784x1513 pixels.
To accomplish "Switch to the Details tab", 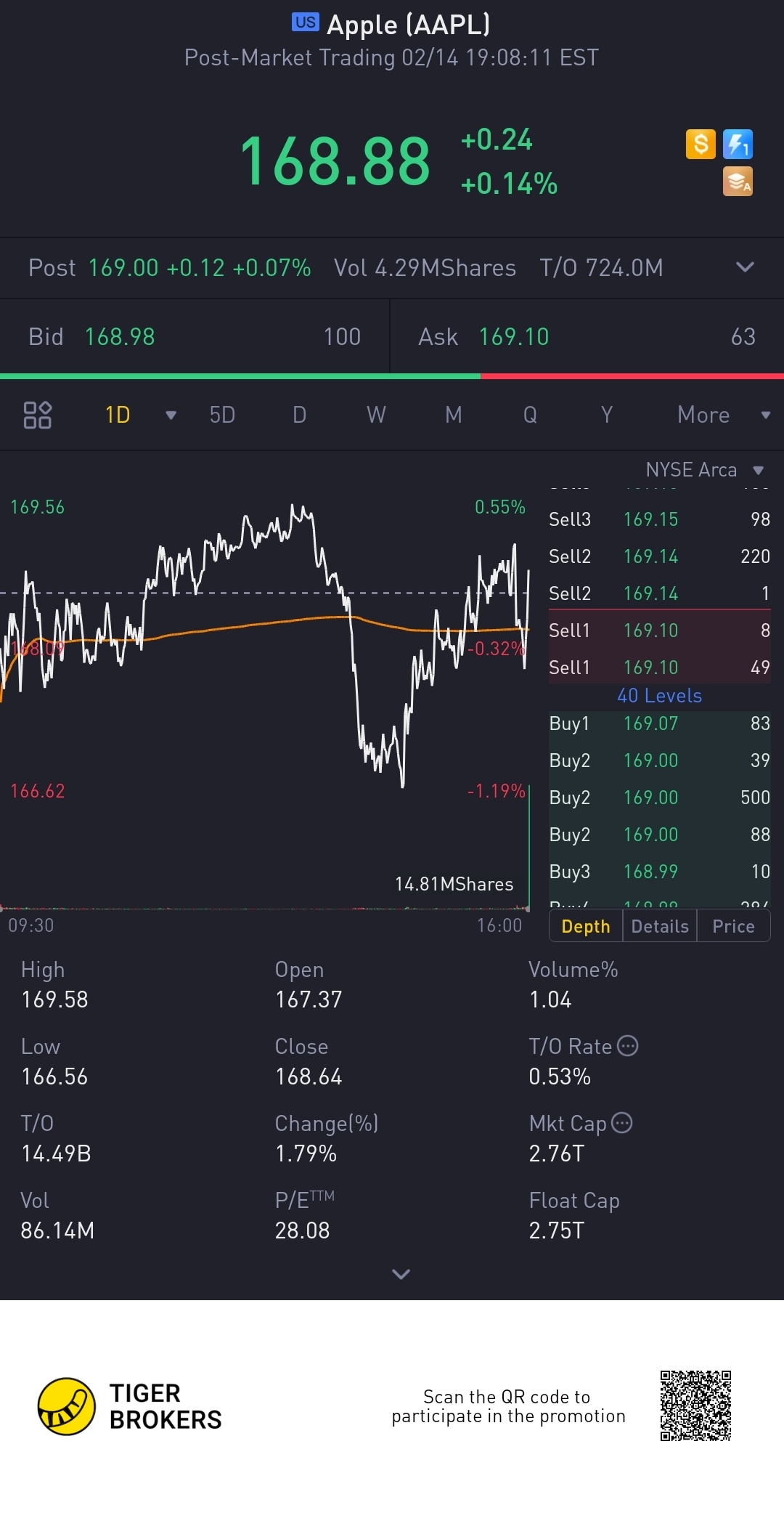I will pos(660,926).
